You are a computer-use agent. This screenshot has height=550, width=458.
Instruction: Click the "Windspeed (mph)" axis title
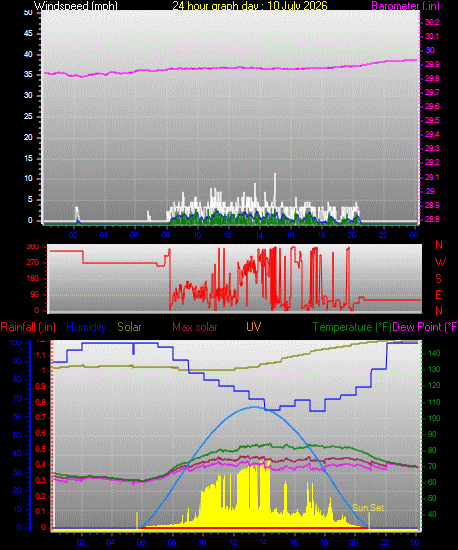pyautogui.click(x=75, y=5)
